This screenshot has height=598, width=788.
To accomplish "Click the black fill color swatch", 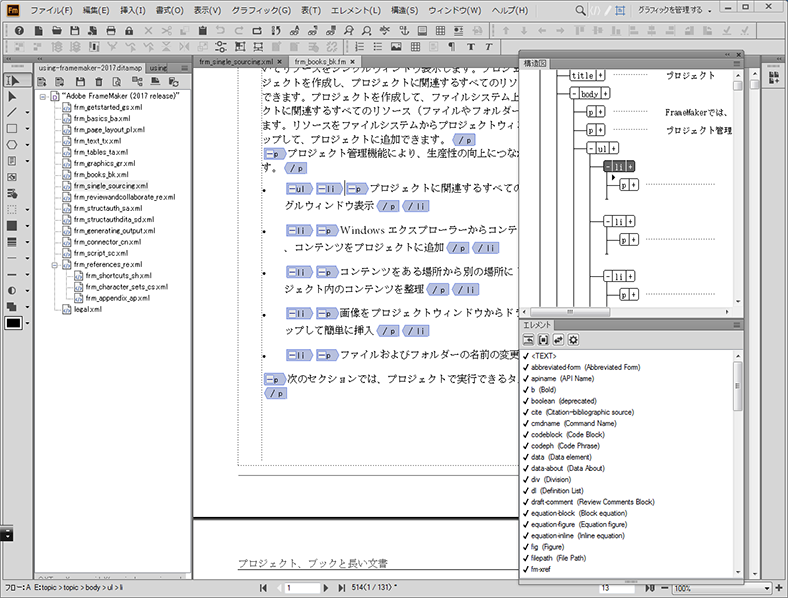I will [13, 323].
